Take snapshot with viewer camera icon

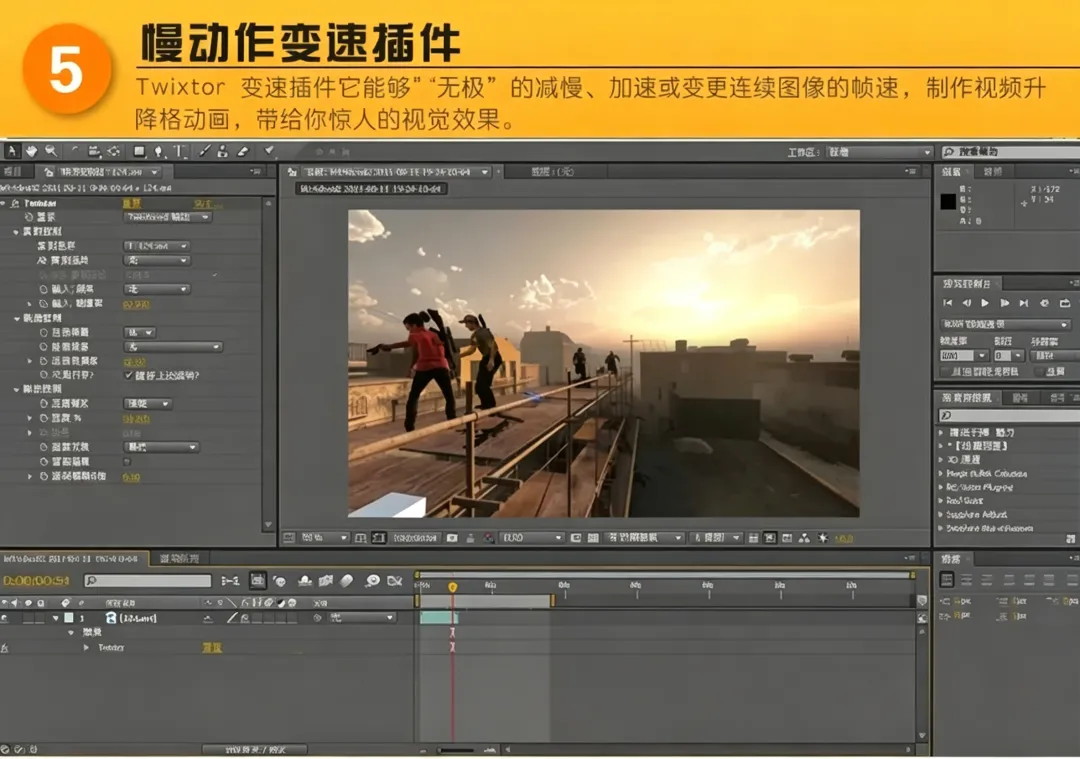point(452,538)
